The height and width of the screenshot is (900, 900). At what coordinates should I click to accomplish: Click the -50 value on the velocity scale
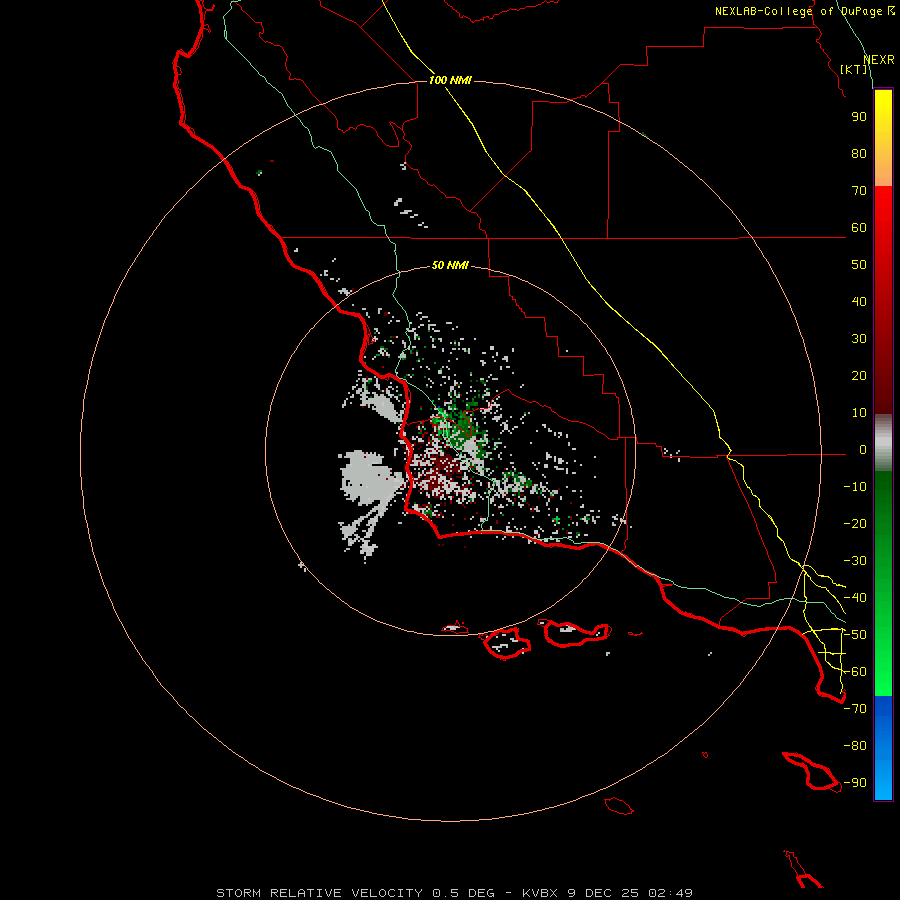click(855, 635)
